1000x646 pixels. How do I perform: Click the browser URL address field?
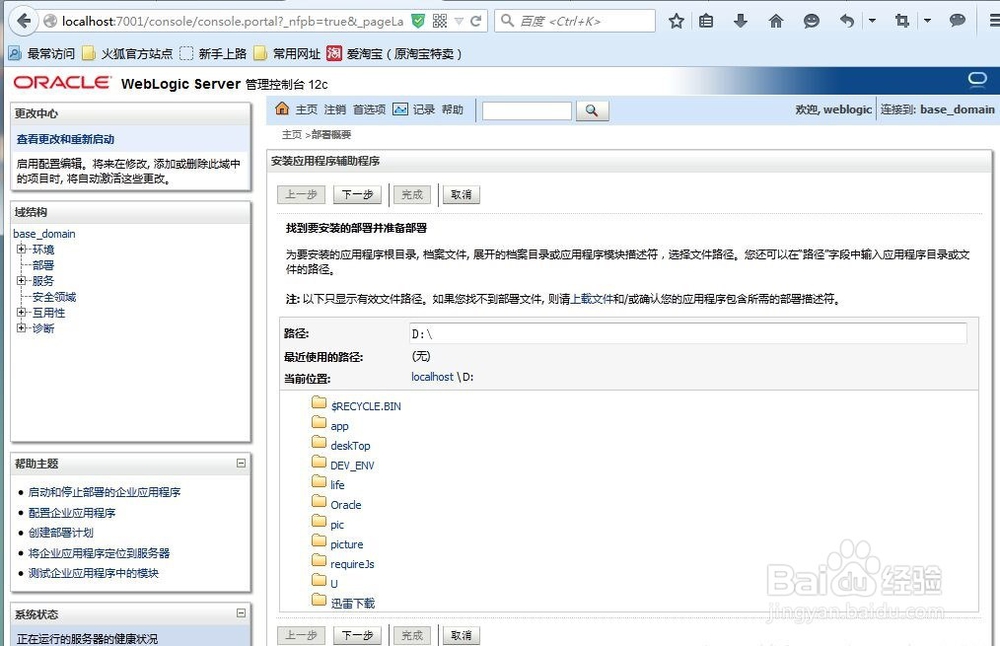coord(233,21)
